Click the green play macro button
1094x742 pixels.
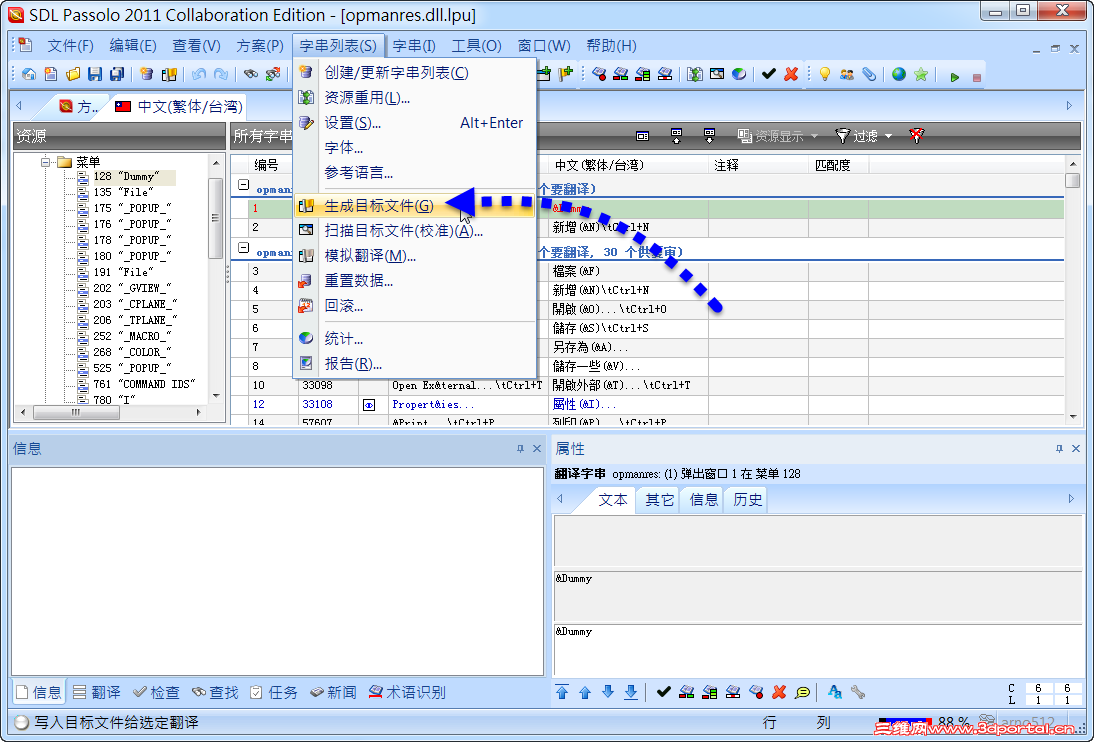pyautogui.click(x=954, y=77)
